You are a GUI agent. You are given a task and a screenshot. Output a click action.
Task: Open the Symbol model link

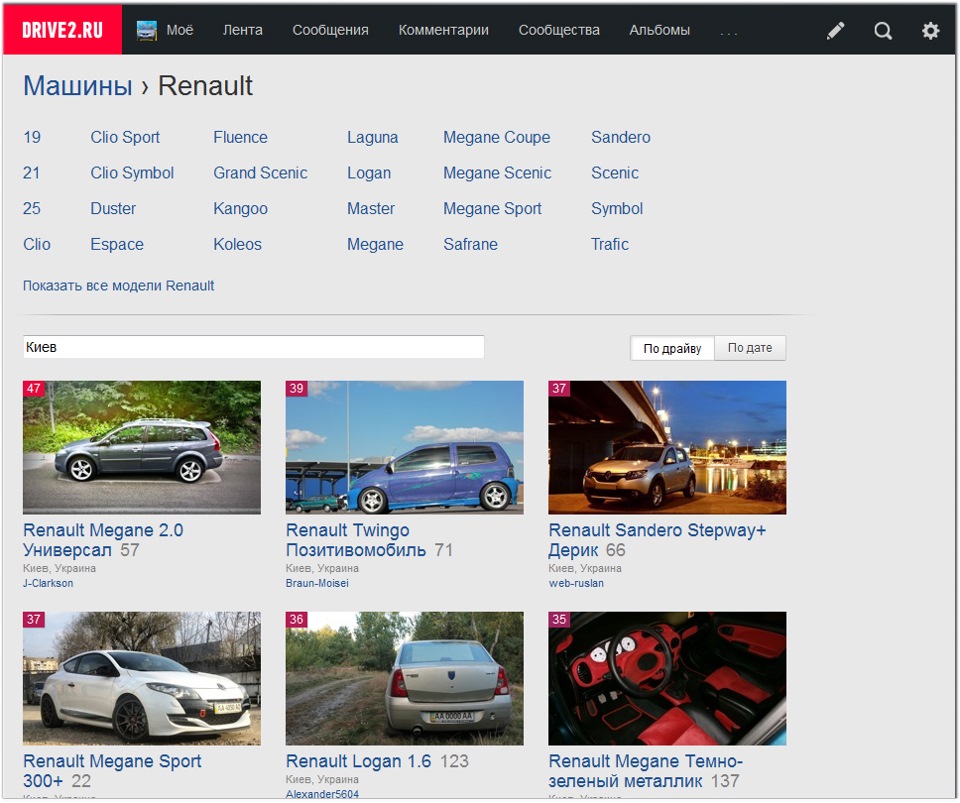[617, 208]
